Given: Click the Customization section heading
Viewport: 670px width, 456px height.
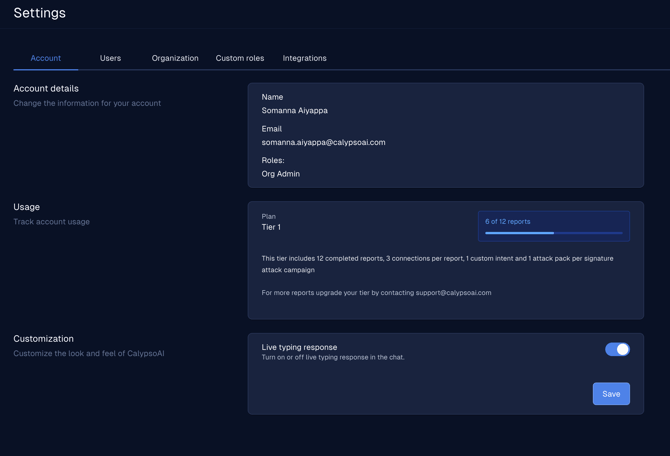Looking at the screenshot, I should coord(43,339).
